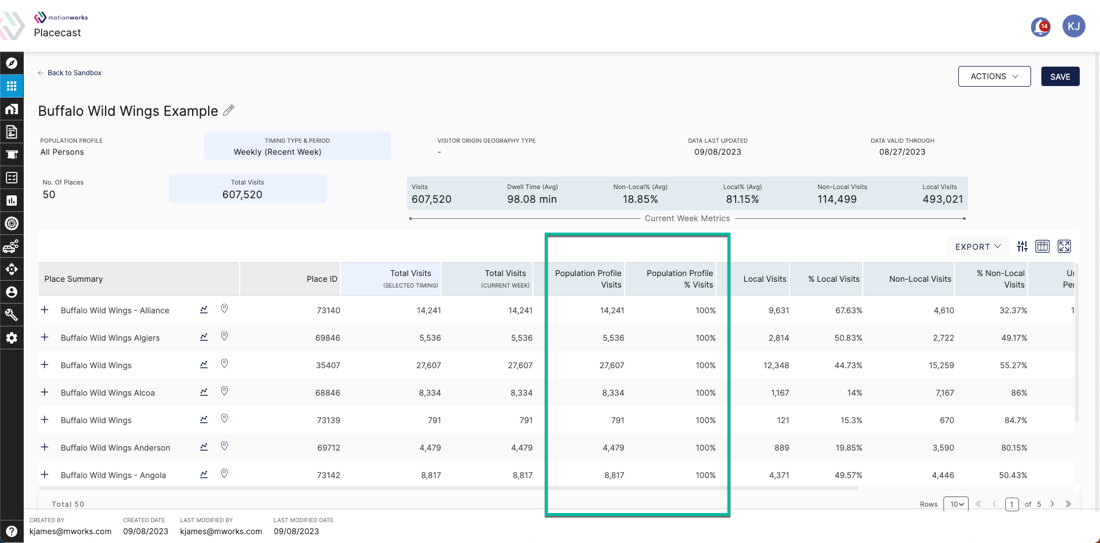Expand the Buffalo Wild Wings - Angola row

[45, 474]
